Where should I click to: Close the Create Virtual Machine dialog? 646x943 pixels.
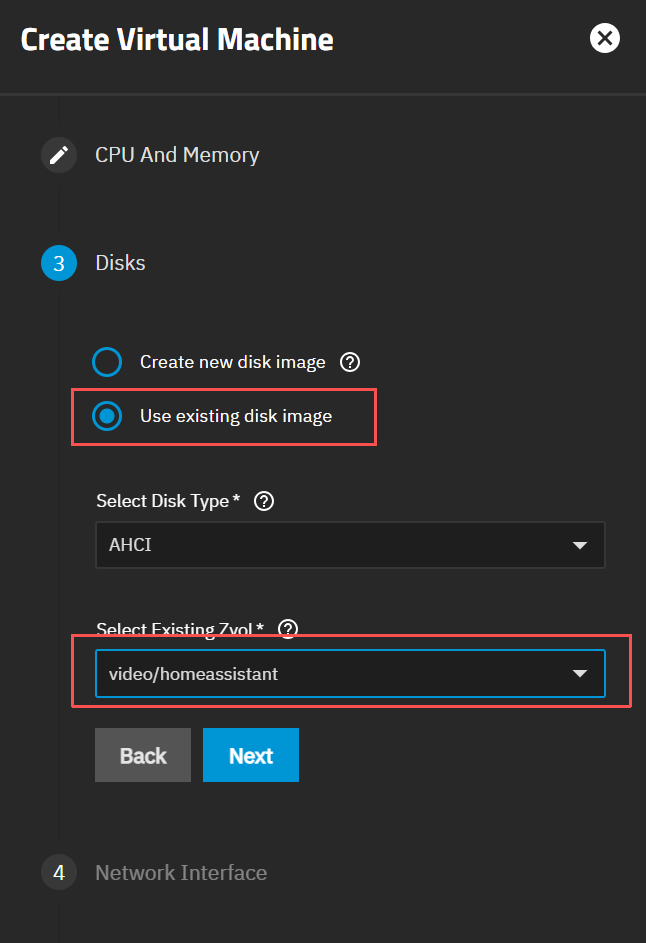click(604, 39)
